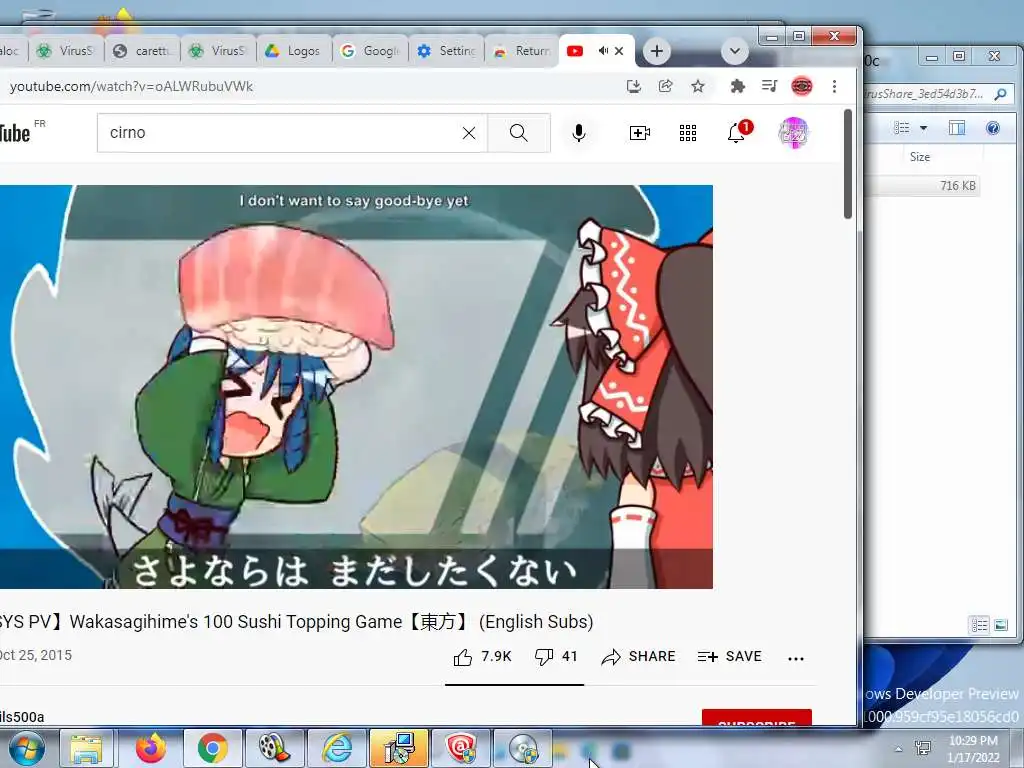Open the notifications bell
Viewport: 1024px width, 768px height.
click(737, 133)
